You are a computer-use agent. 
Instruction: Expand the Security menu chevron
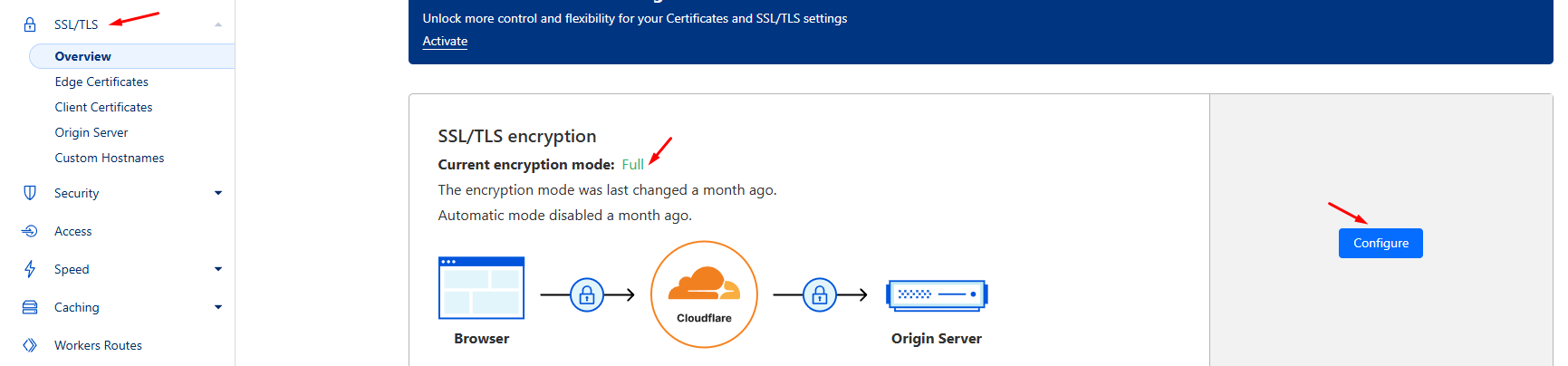pyautogui.click(x=218, y=193)
